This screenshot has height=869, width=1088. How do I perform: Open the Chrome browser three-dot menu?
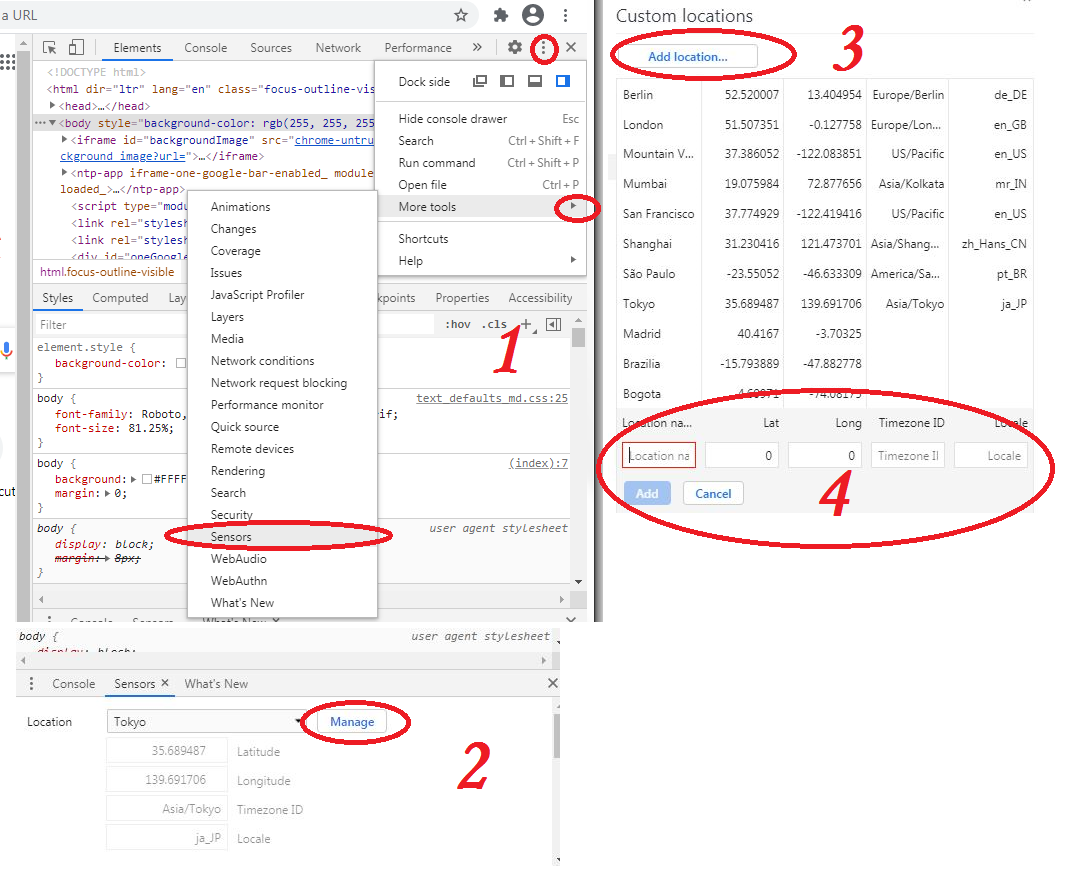pyautogui.click(x=566, y=15)
